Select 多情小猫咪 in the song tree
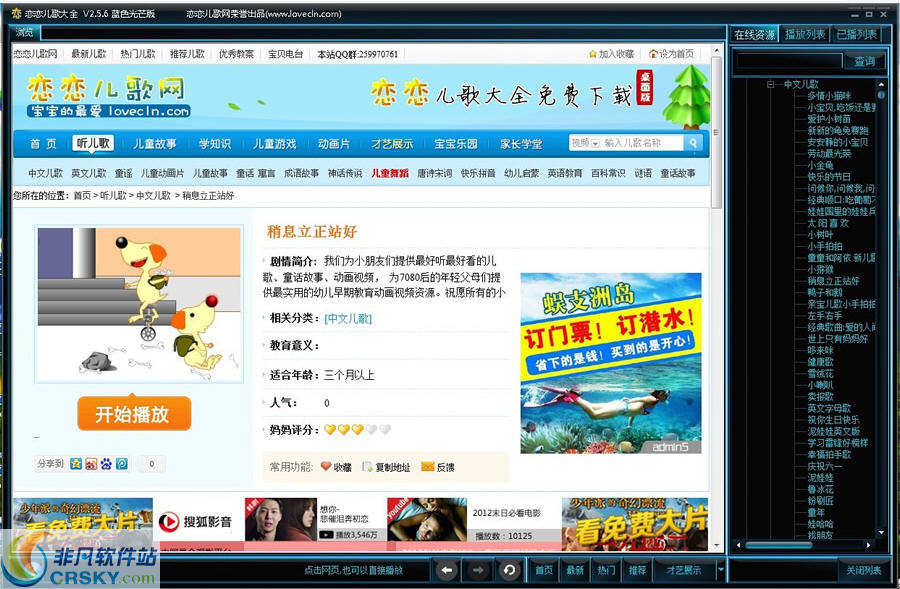900x589 pixels. [829, 96]
